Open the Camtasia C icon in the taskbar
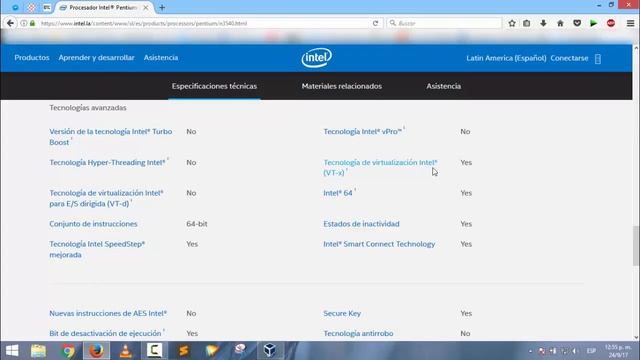This screenshot has height=360, width=640. 154,350
